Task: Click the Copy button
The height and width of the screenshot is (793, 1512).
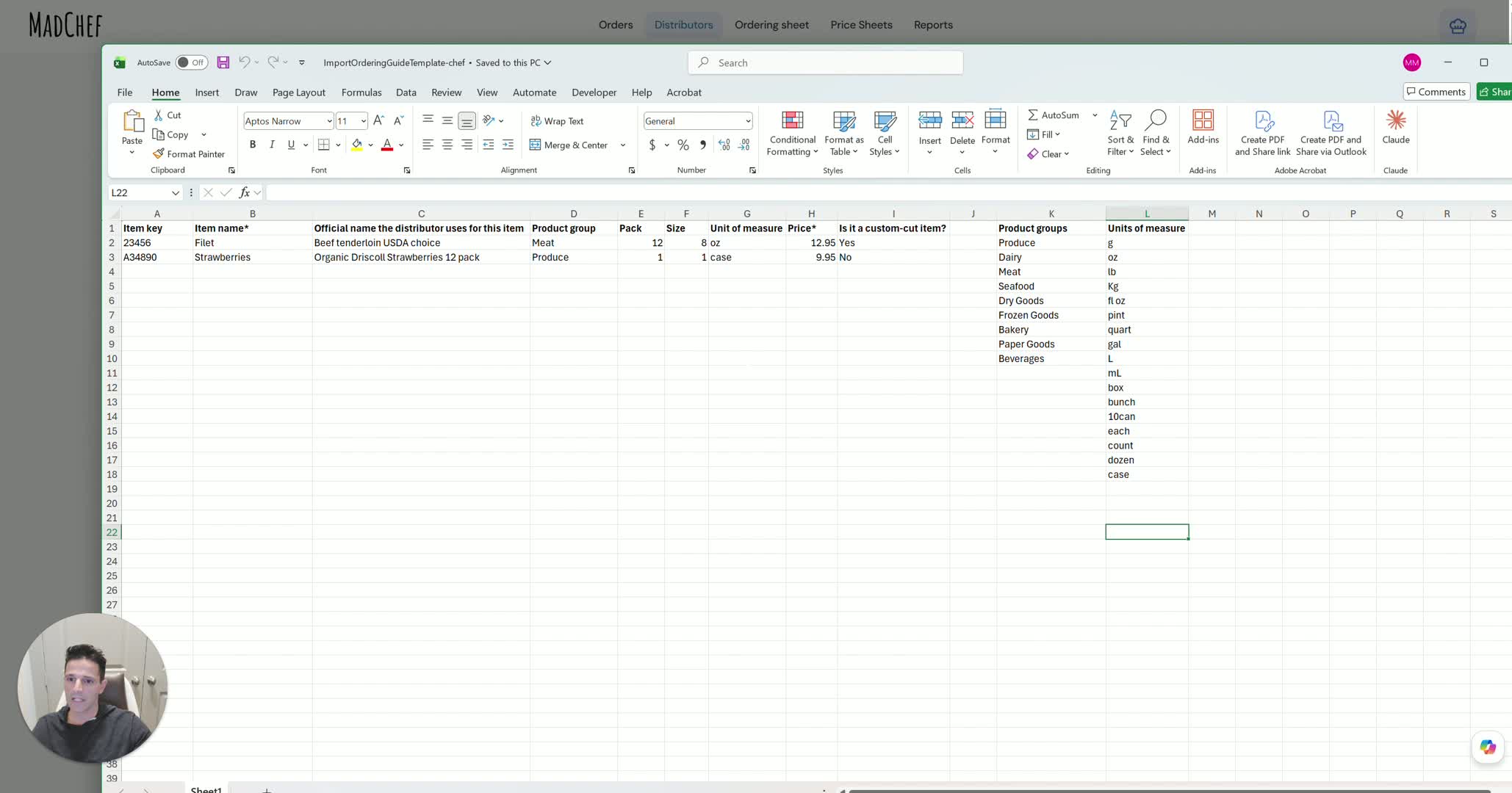Action: pyautogui.click(x=171, y=134)
